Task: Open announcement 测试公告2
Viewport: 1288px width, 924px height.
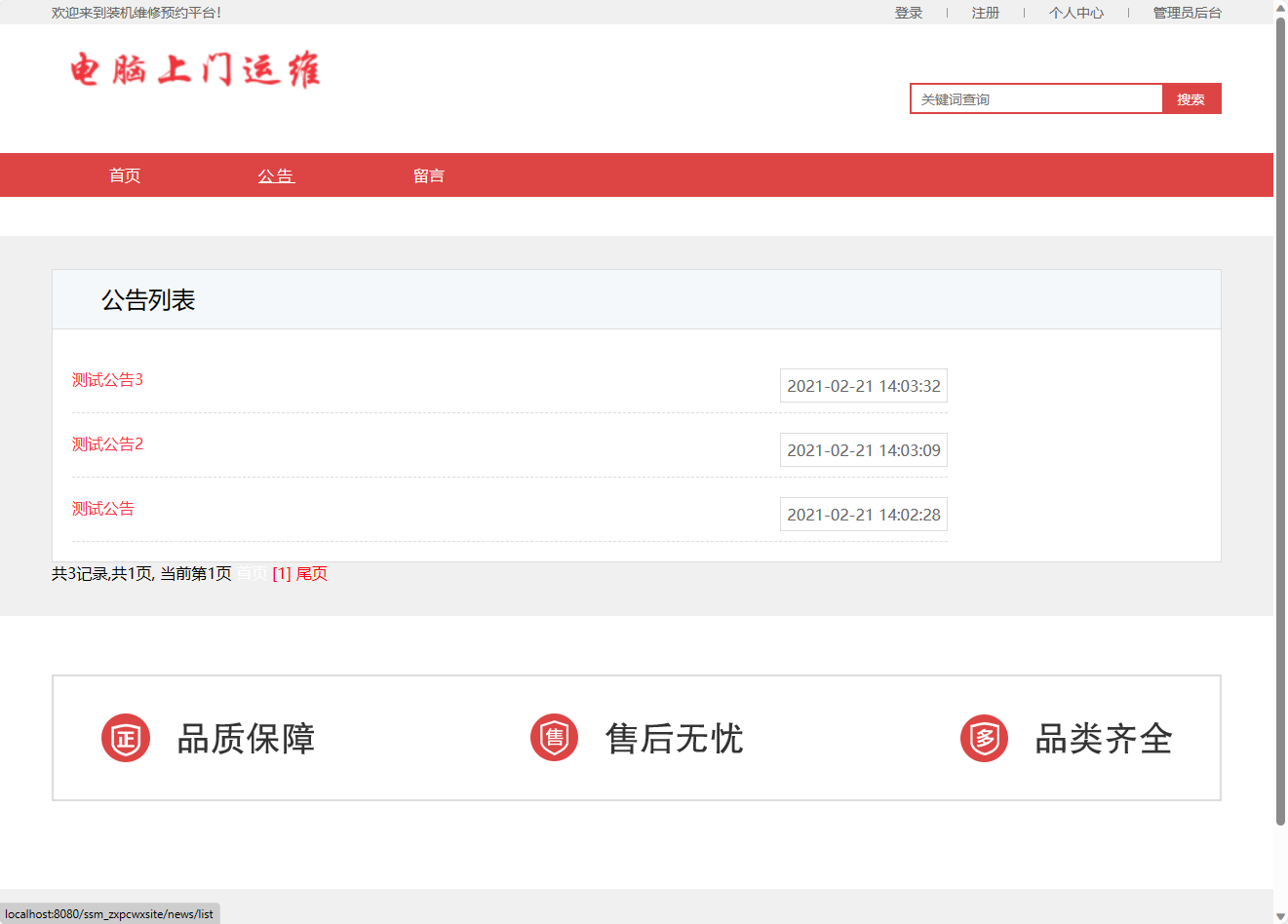Action: (106, 443)
